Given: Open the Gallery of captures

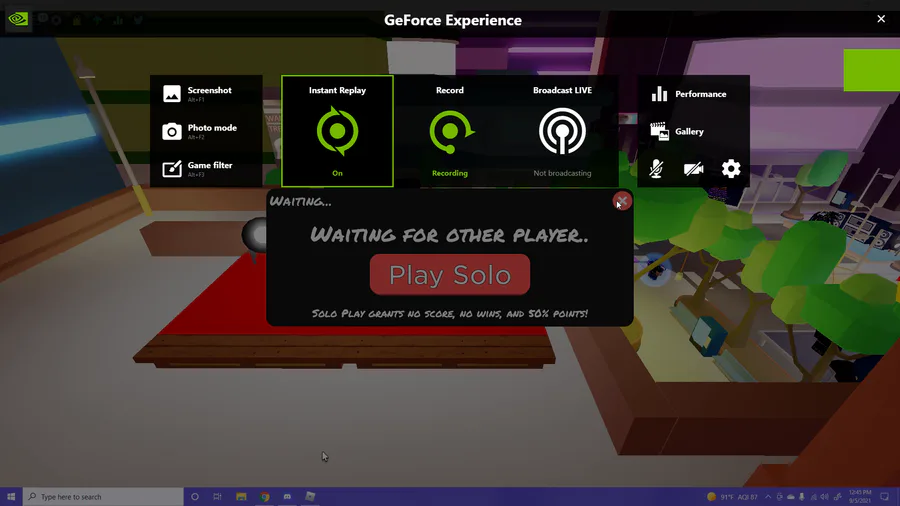Looking at the screenshot, I should point(677,131).
